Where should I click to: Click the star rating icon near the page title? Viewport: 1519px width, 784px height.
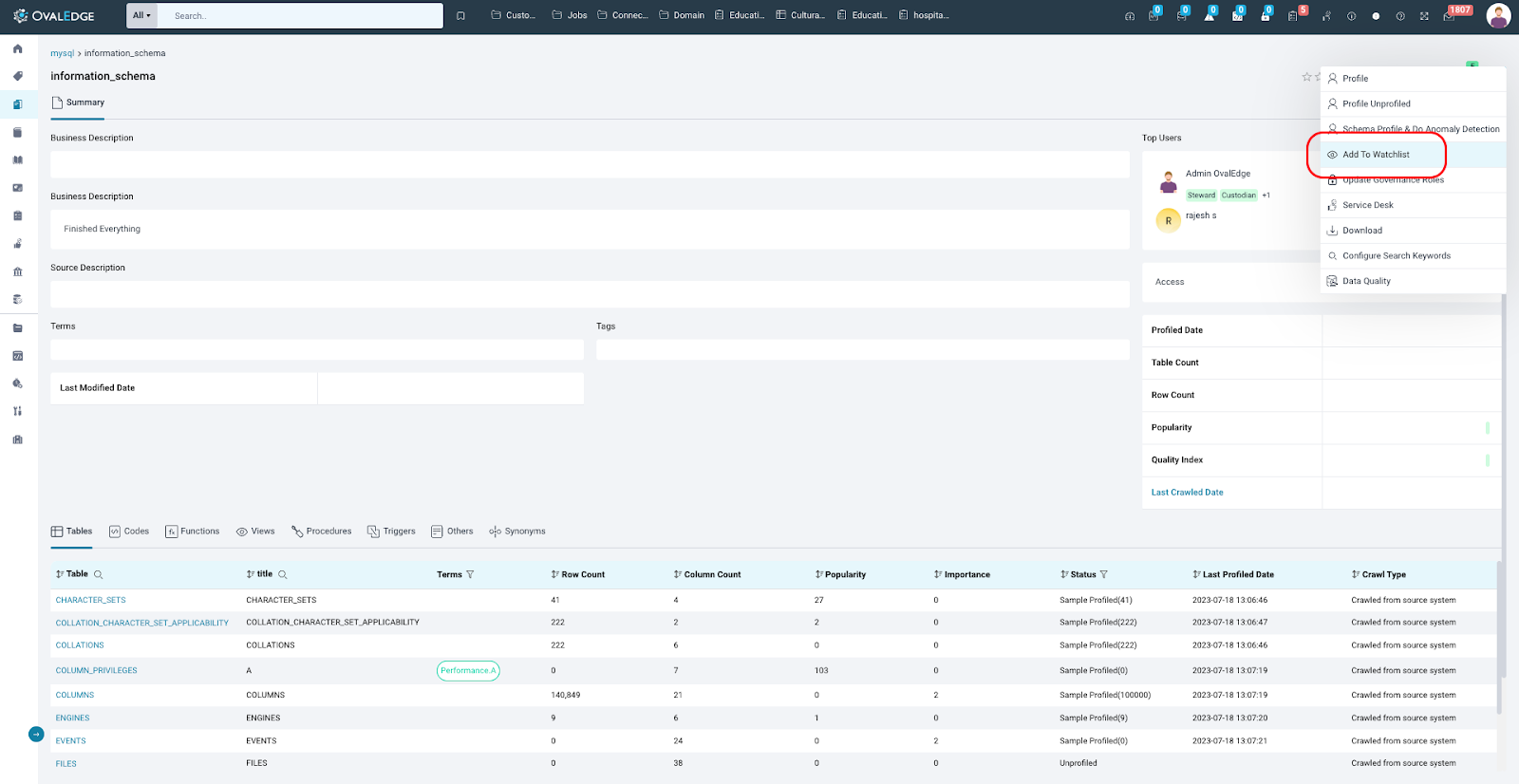tap(1306, 77)
